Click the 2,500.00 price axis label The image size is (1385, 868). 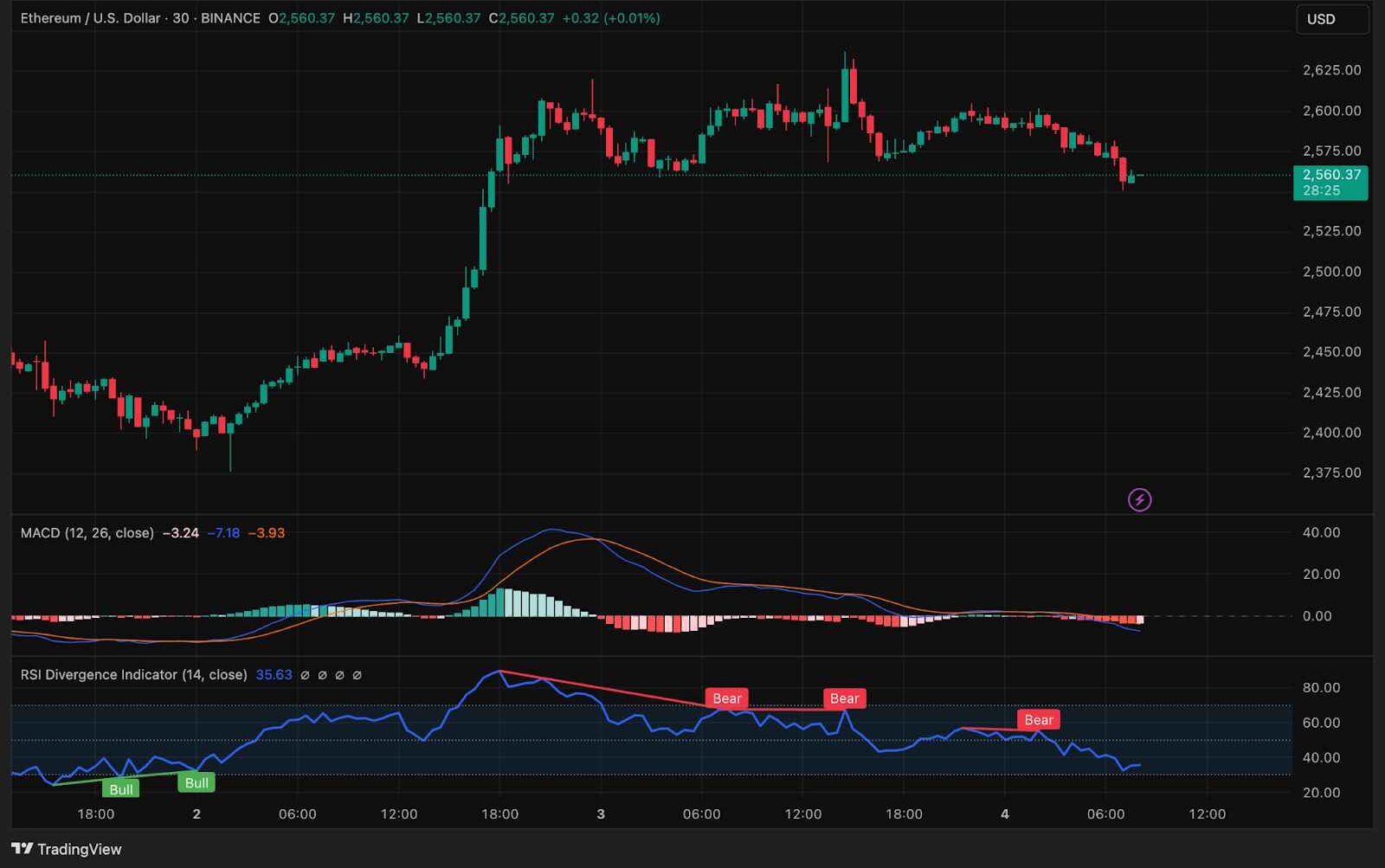tap(1331, 272)
